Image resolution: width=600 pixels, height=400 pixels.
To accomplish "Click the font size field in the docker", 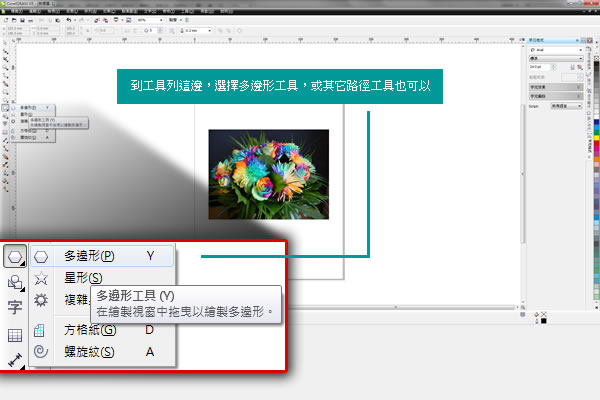I will 539,67.
